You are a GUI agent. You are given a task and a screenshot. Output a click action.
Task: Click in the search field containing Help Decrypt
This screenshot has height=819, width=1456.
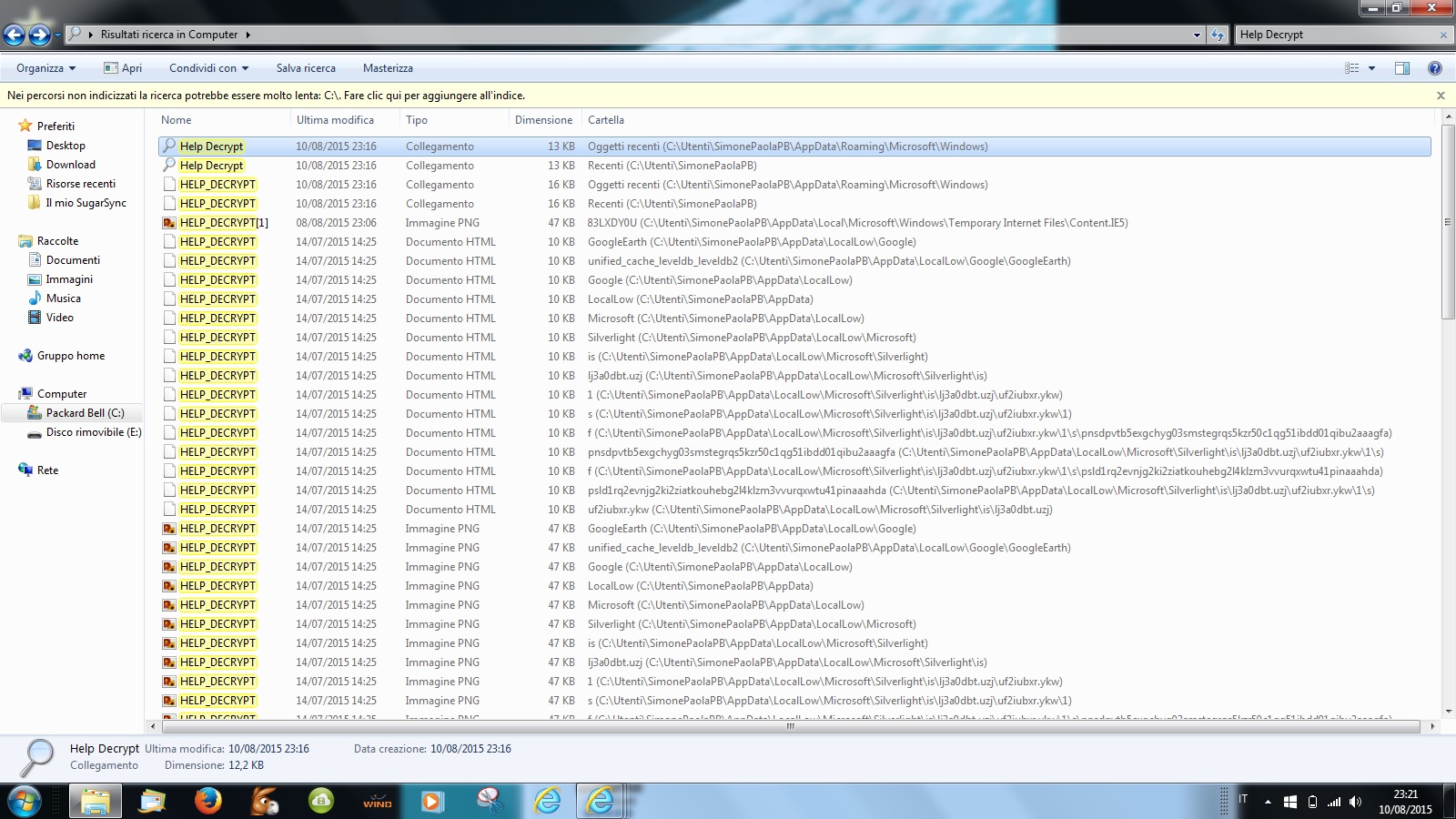click(1336, 35)
